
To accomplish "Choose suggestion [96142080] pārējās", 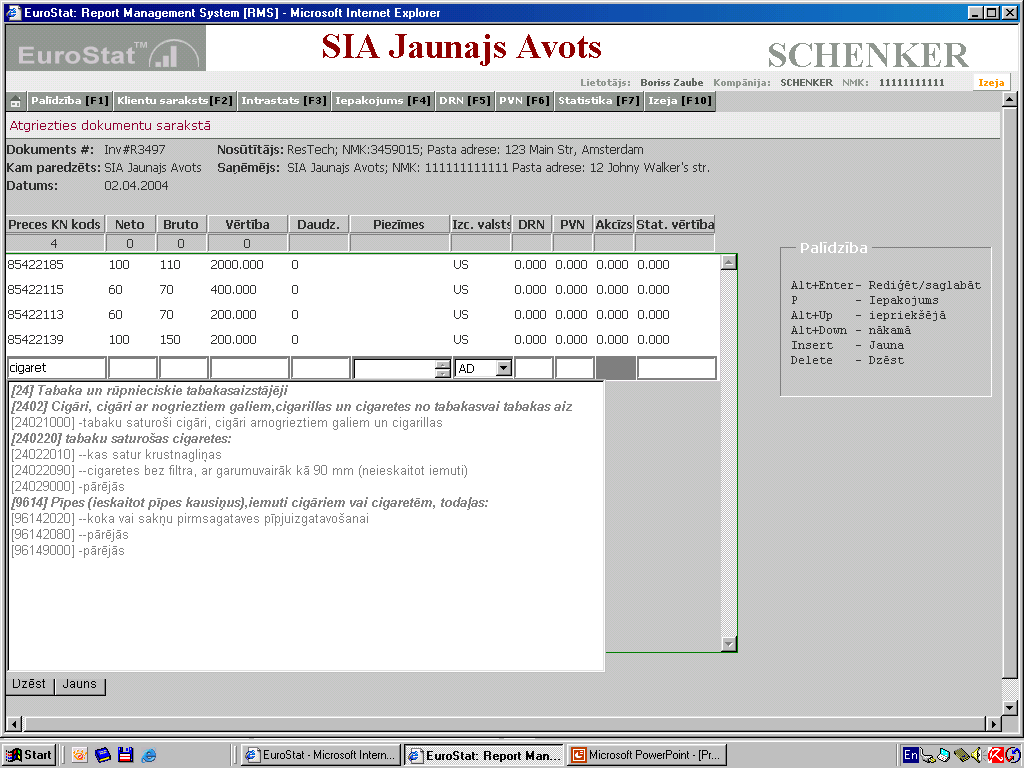I will (x=70, y=535).
